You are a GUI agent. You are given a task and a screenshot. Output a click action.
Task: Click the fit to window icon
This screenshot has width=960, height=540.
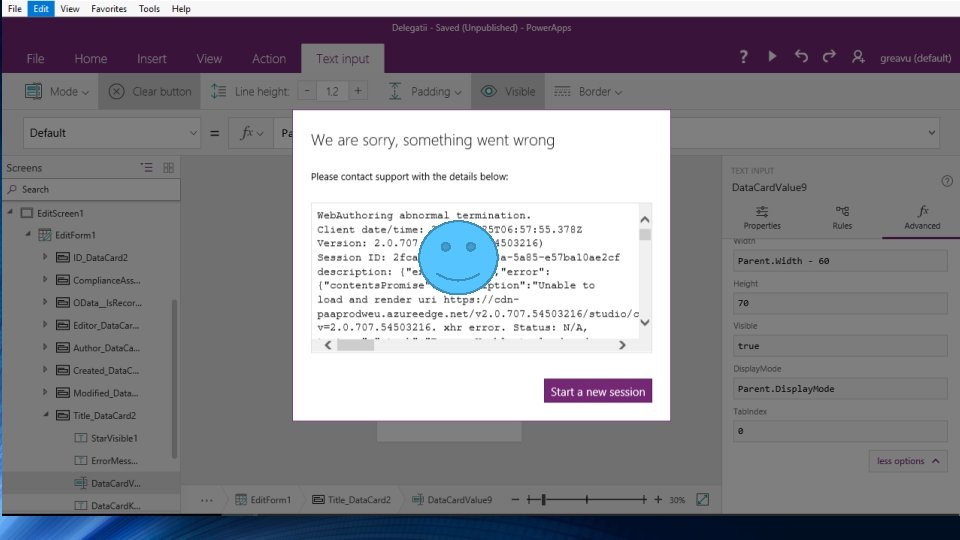click(x=702, y=500)
